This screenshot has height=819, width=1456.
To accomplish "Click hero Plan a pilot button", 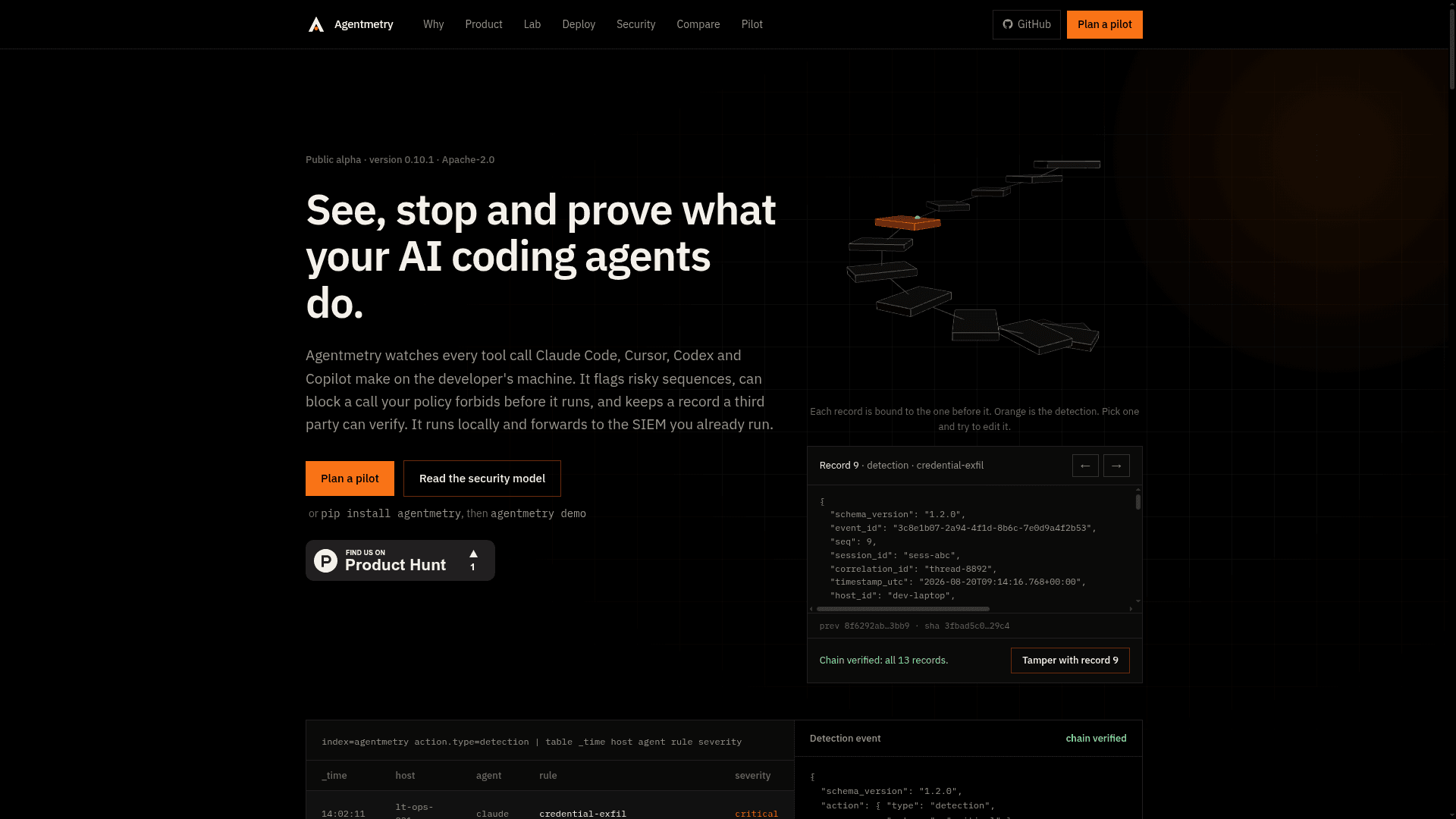I will [350, 479].
